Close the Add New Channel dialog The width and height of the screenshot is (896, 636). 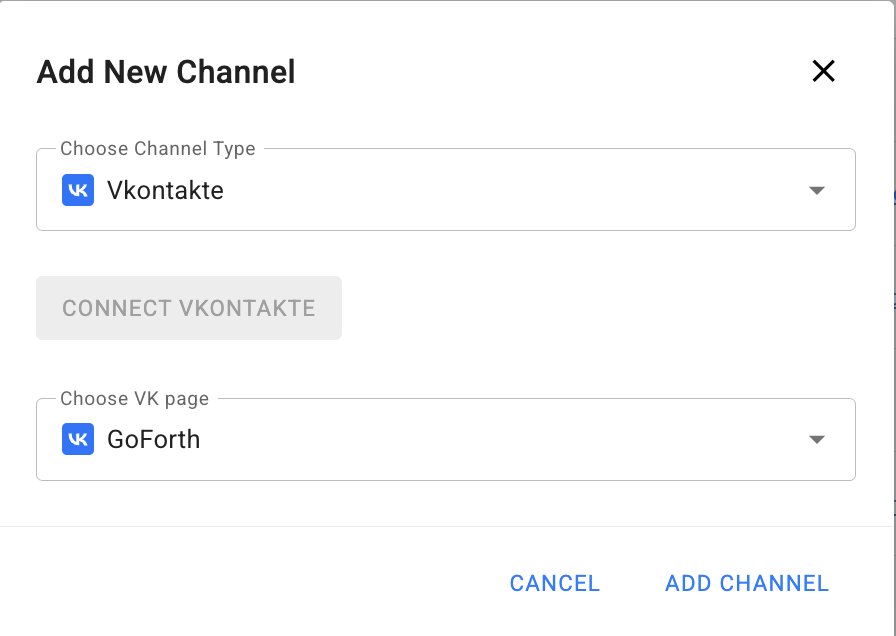click(x=823, y=71)
